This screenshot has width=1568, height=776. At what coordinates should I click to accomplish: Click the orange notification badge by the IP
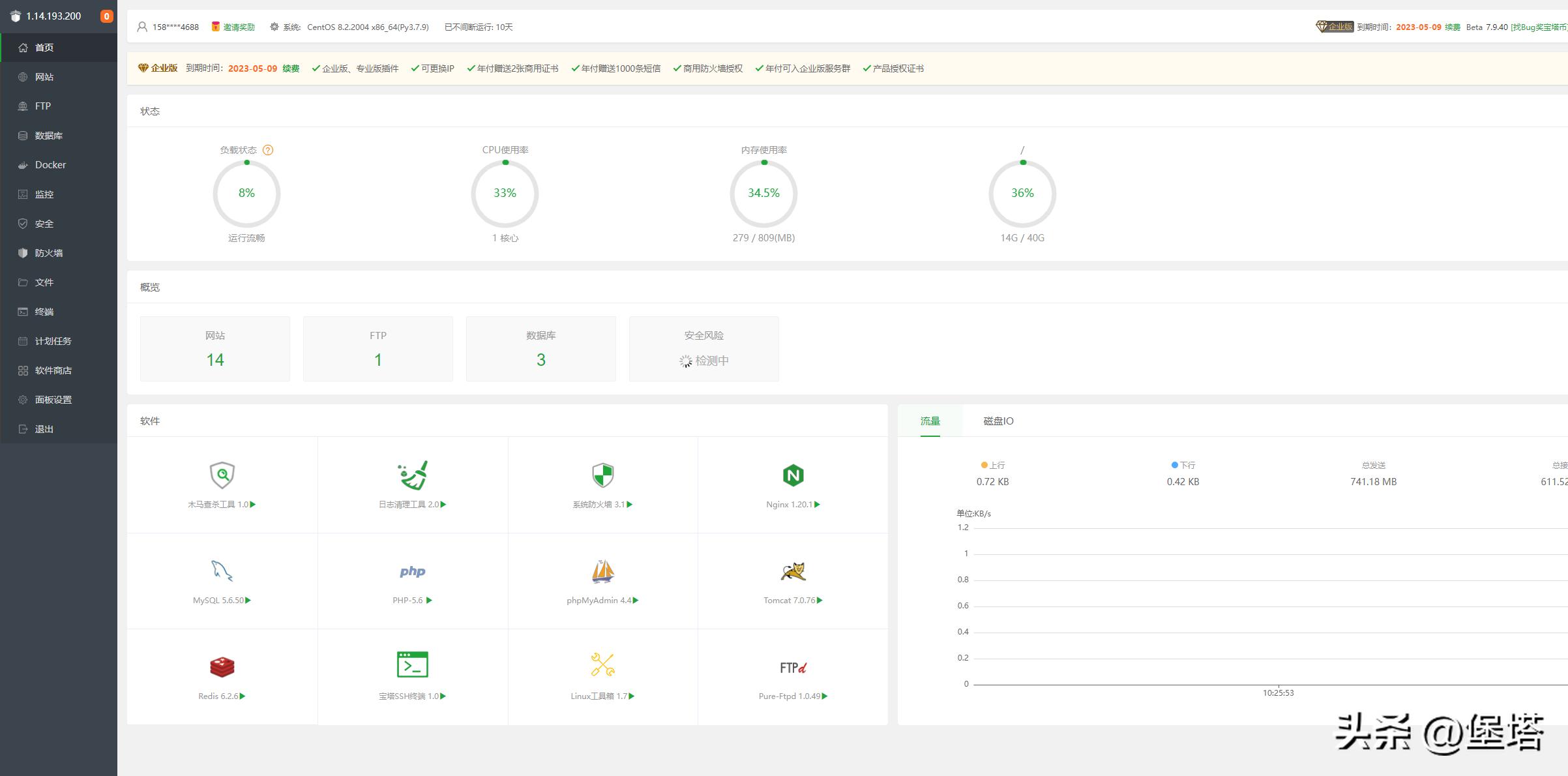tap(106, 16)
